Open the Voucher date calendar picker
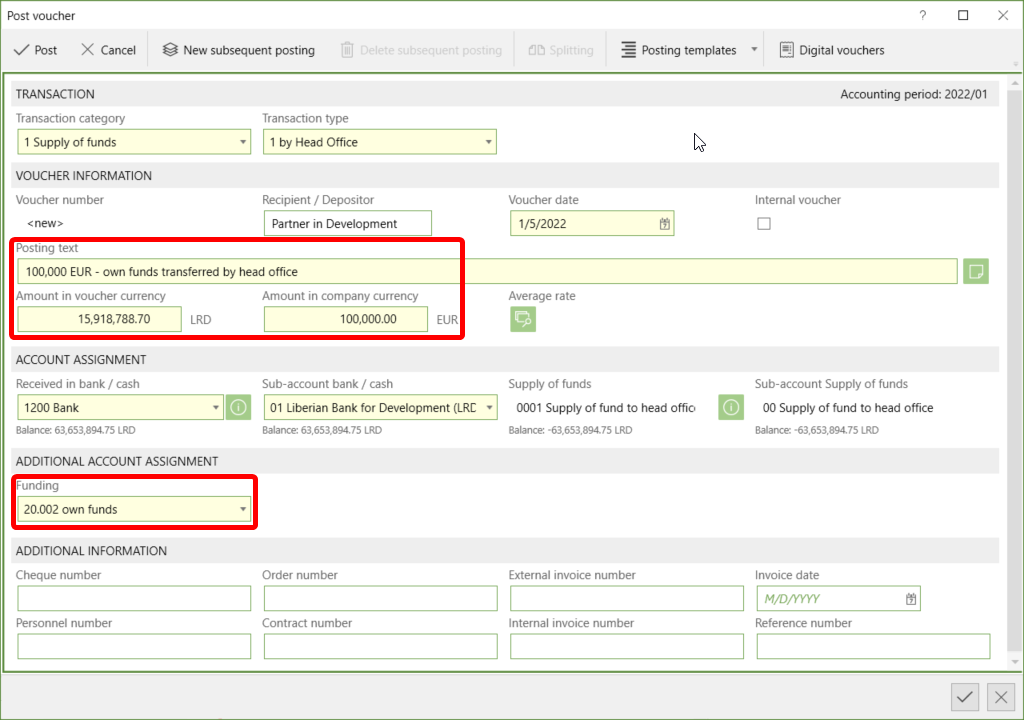1024x720 pixels. coord(664,223)
